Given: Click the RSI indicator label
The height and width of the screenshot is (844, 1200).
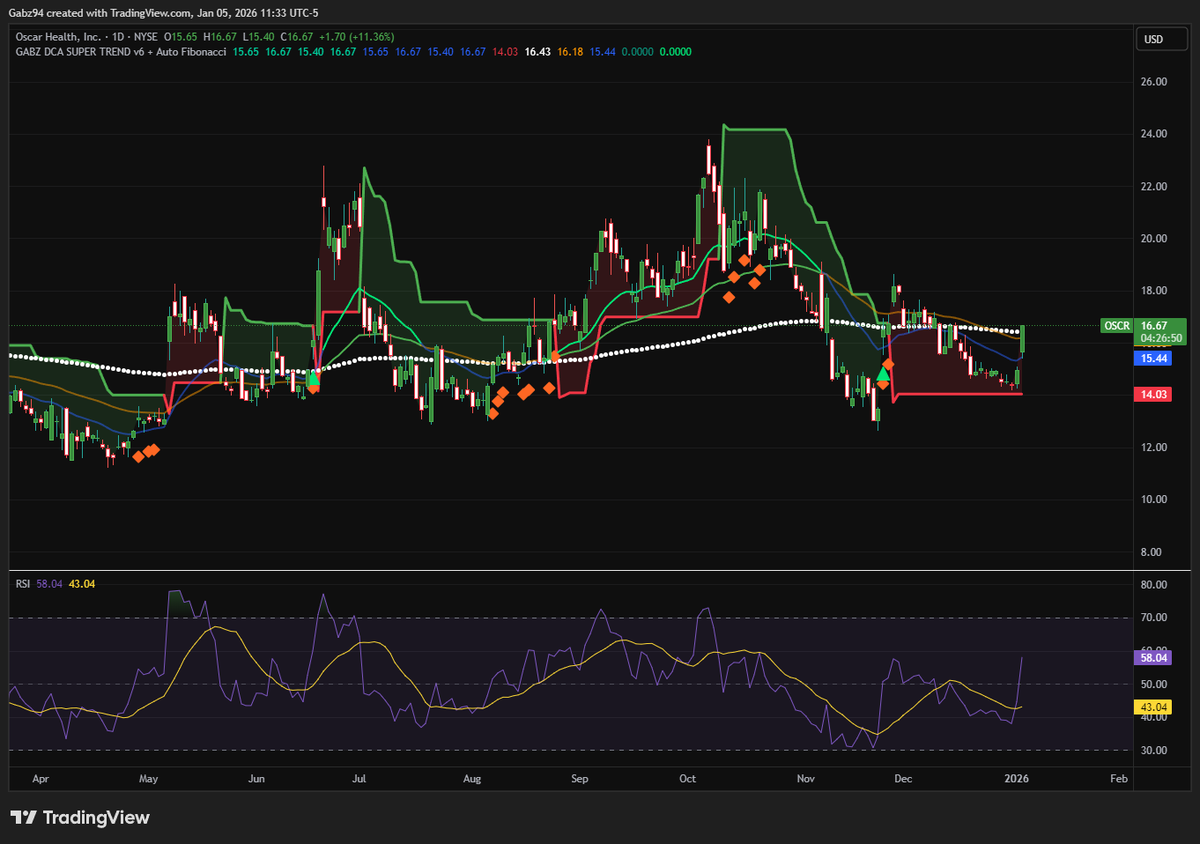Looking at the screenshot, I should tap(22, 584).
